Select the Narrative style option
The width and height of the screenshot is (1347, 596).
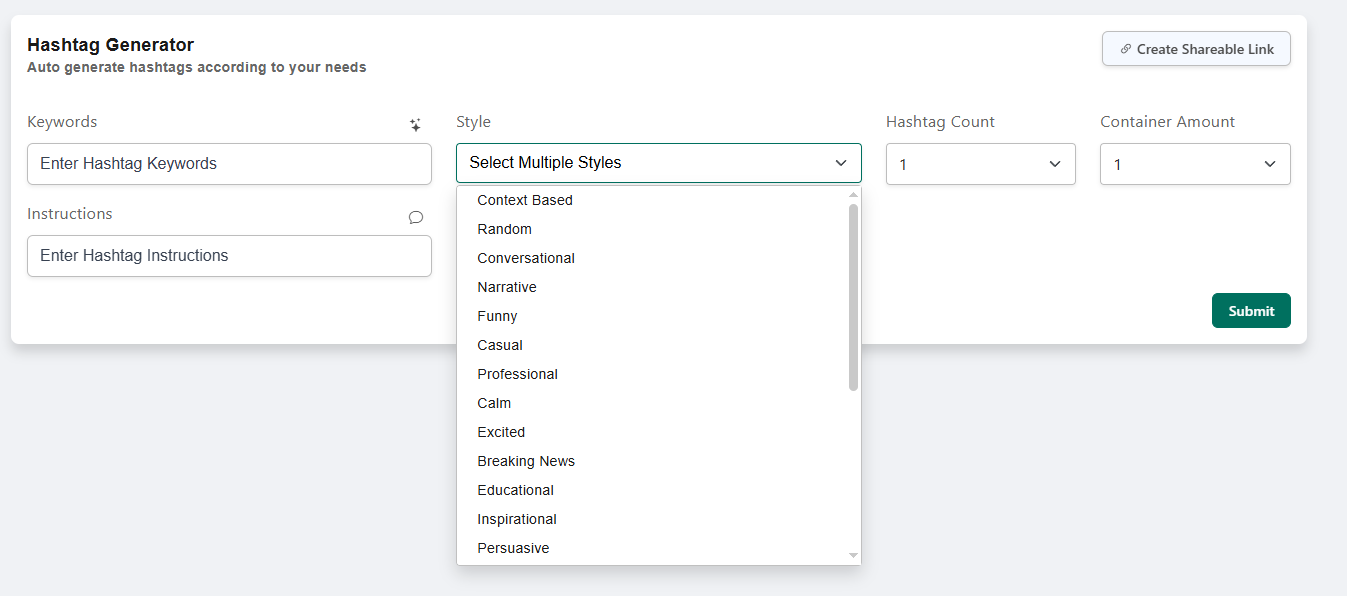click(507, 287)
